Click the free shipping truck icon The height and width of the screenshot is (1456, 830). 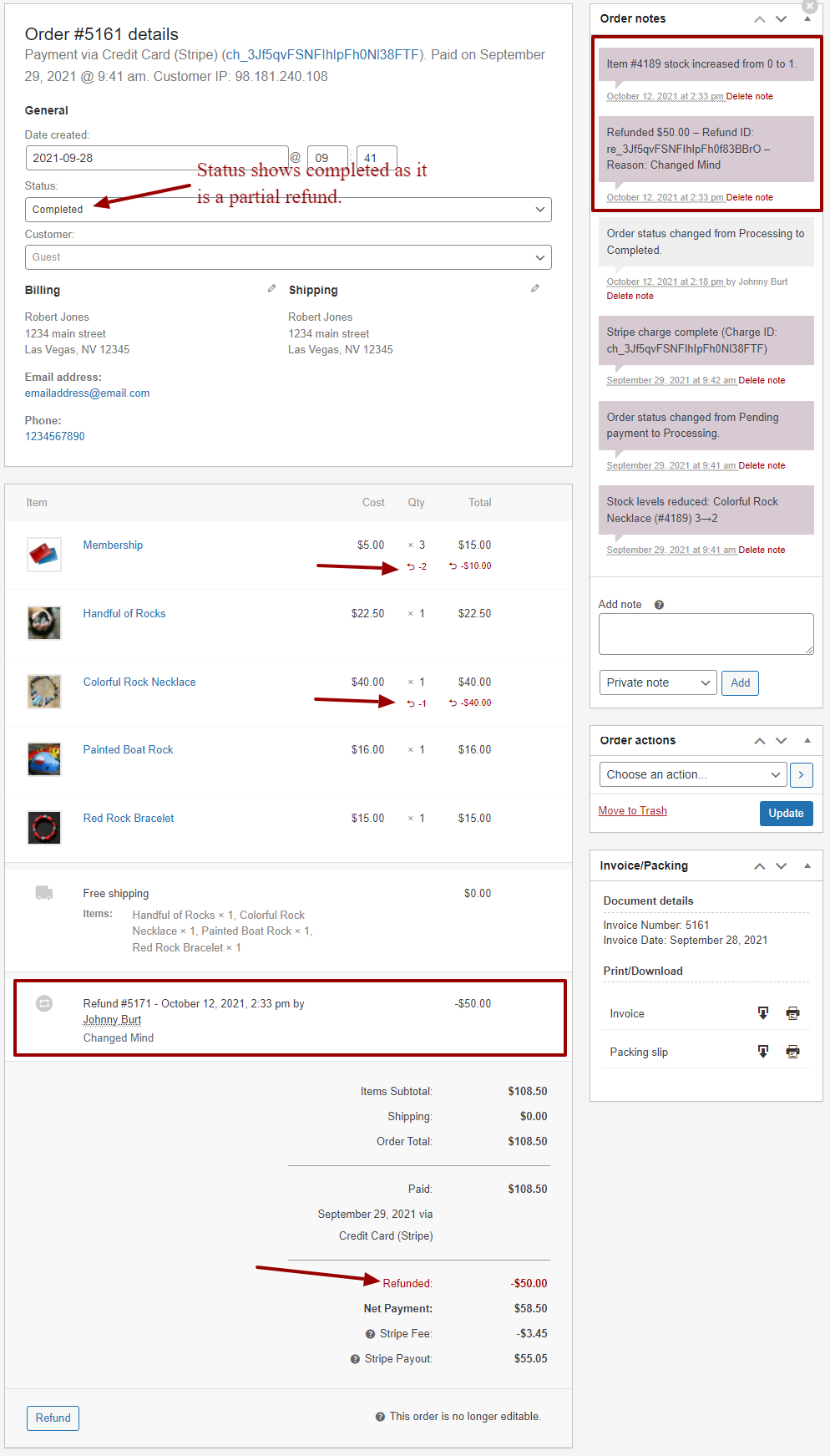[x=44, y=893]
